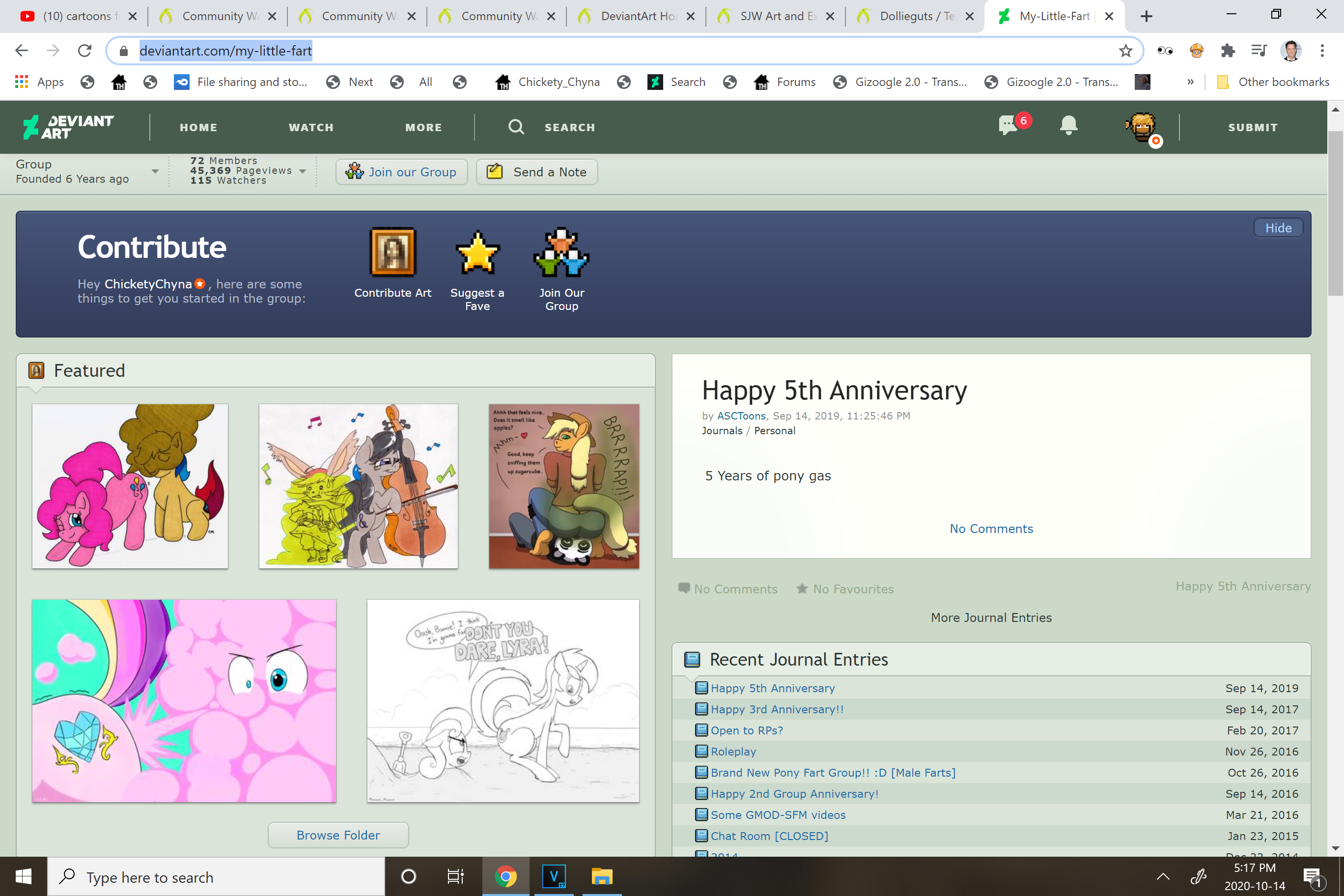The width and height of the screenshot is (1344, 896).
Task: Switch to the Dollieguts tab
Action: coord(914,16)
